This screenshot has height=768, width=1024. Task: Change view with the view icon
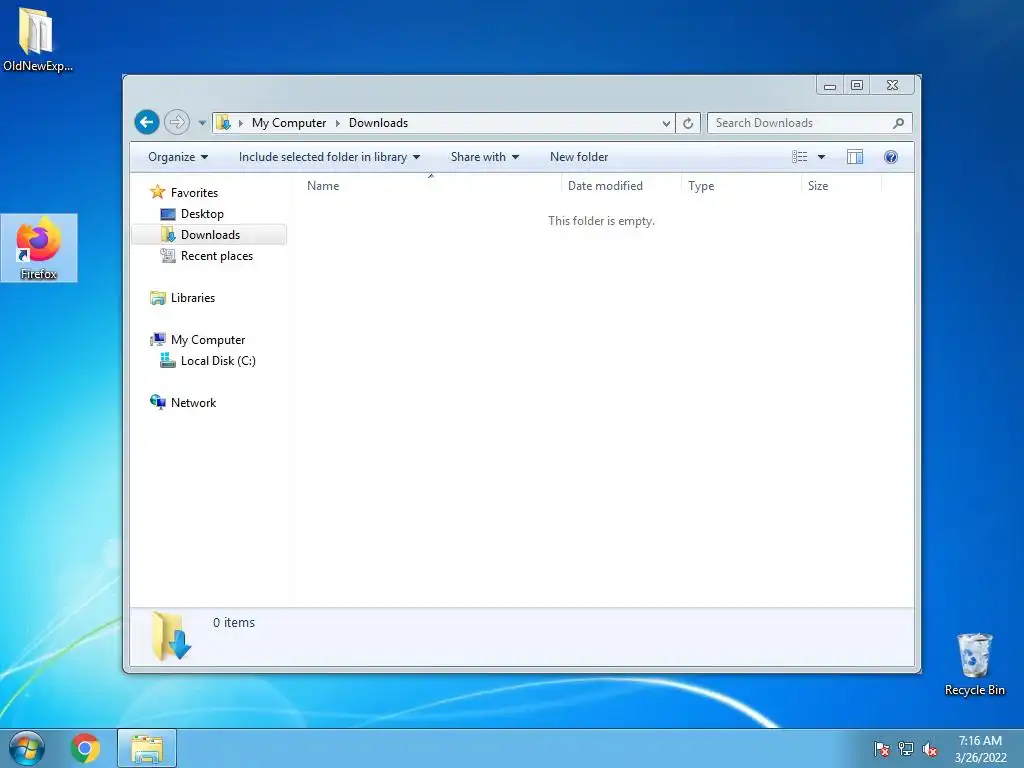(799, 157)
